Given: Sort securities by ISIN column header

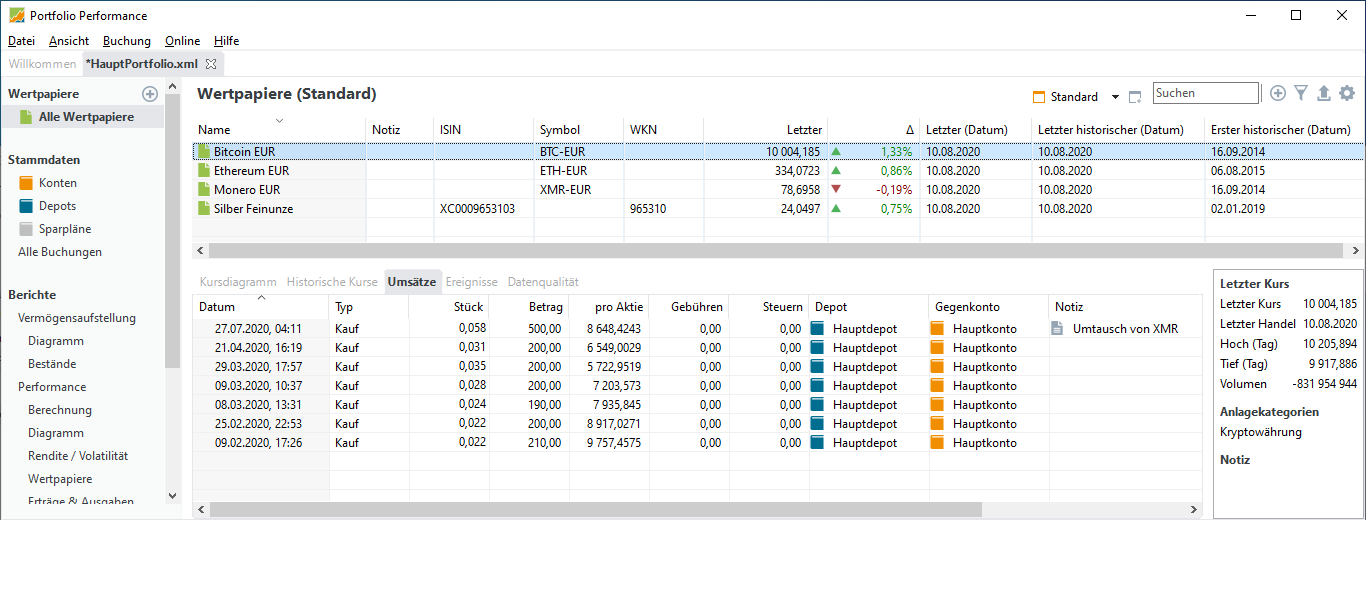Looking at the screenshot, I should click(484, 130).
